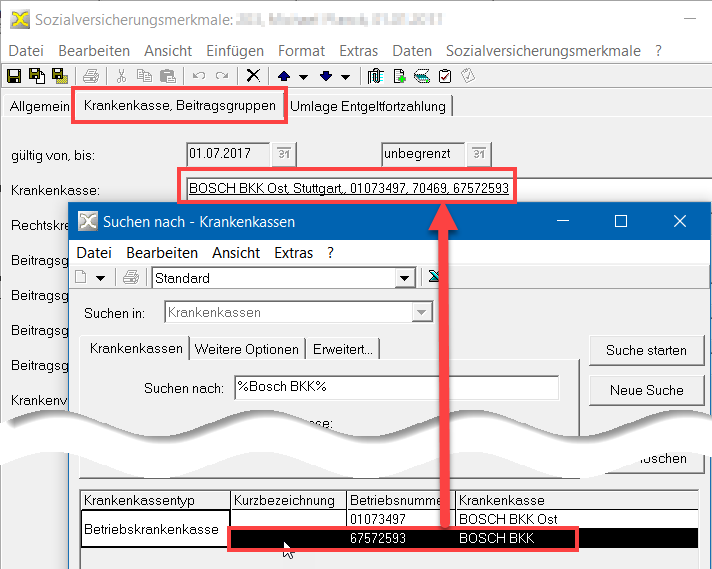Click the third save icon with grid
Viewport: 712px width, 569px height.
click(59, 76)
